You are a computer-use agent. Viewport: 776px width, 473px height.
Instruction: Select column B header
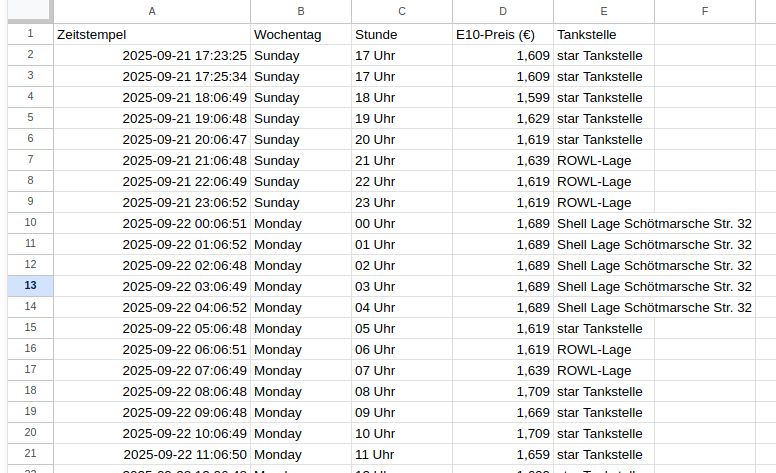tap(301, 11)
